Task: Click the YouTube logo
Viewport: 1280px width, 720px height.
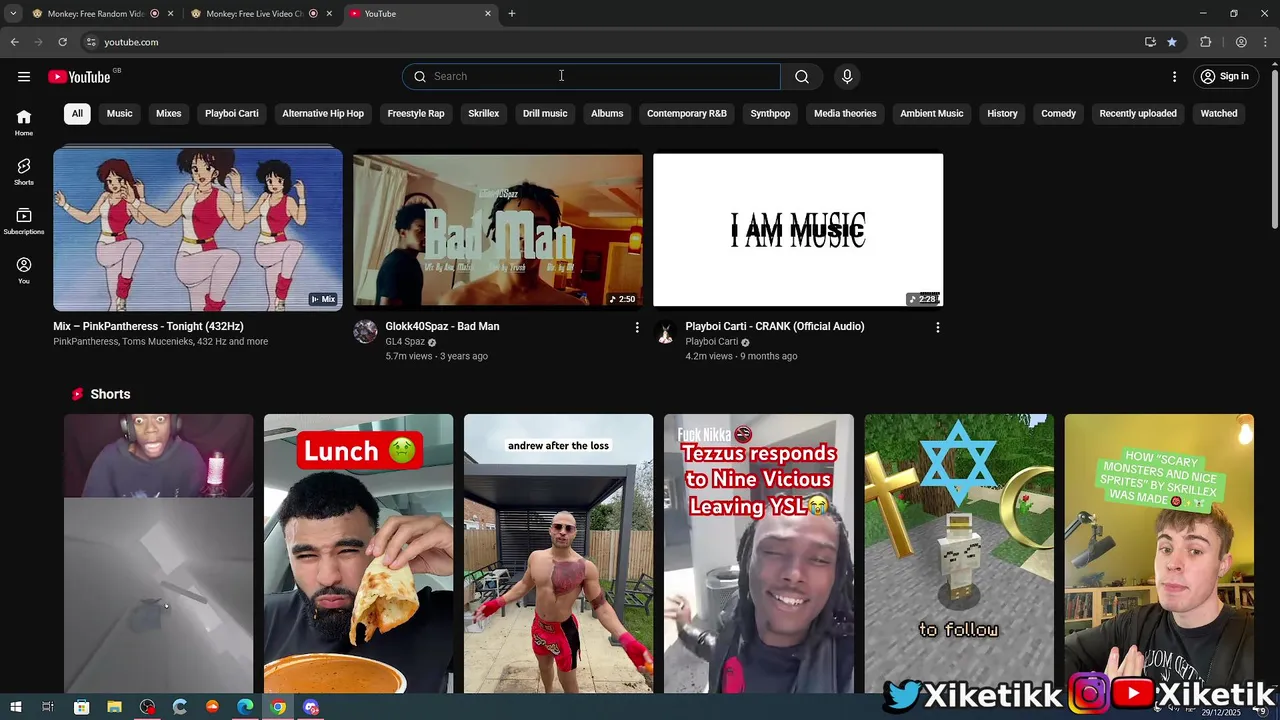Action: (79, 77)
